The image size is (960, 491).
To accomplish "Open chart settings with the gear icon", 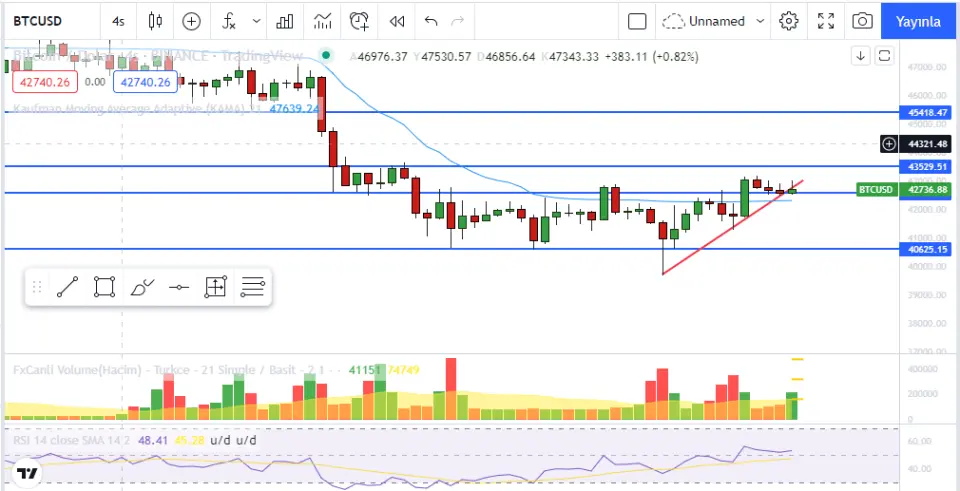I will 789,21.
